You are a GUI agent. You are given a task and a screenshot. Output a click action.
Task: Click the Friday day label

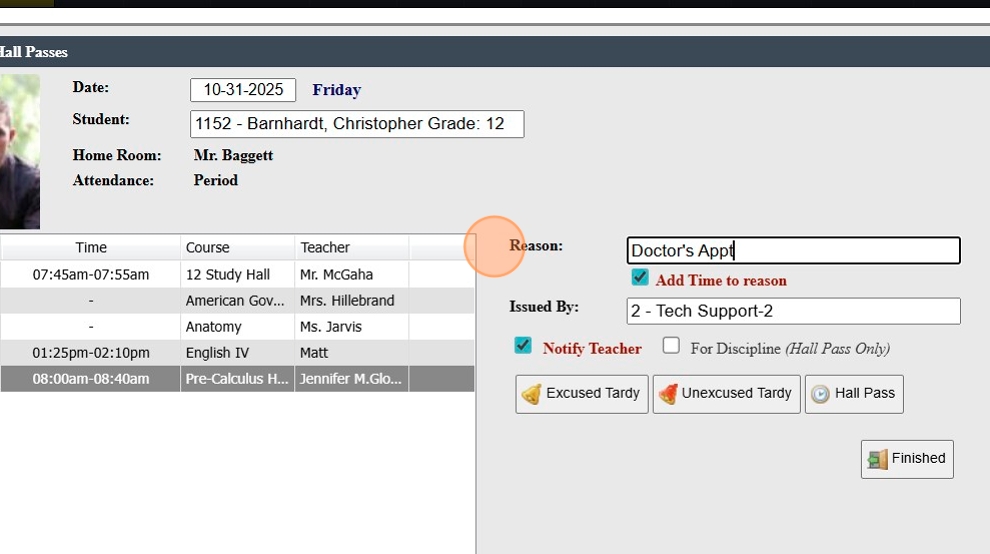337,90
